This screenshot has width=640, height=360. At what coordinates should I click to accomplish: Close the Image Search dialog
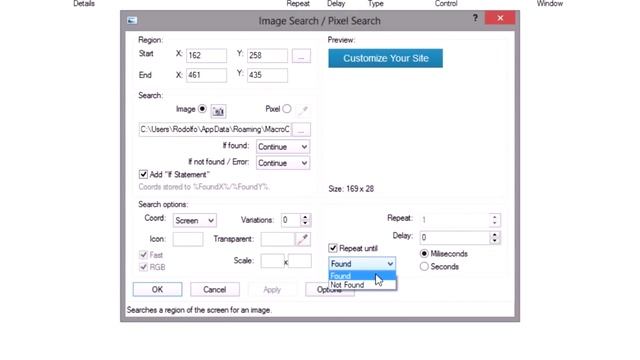[500, 18]
